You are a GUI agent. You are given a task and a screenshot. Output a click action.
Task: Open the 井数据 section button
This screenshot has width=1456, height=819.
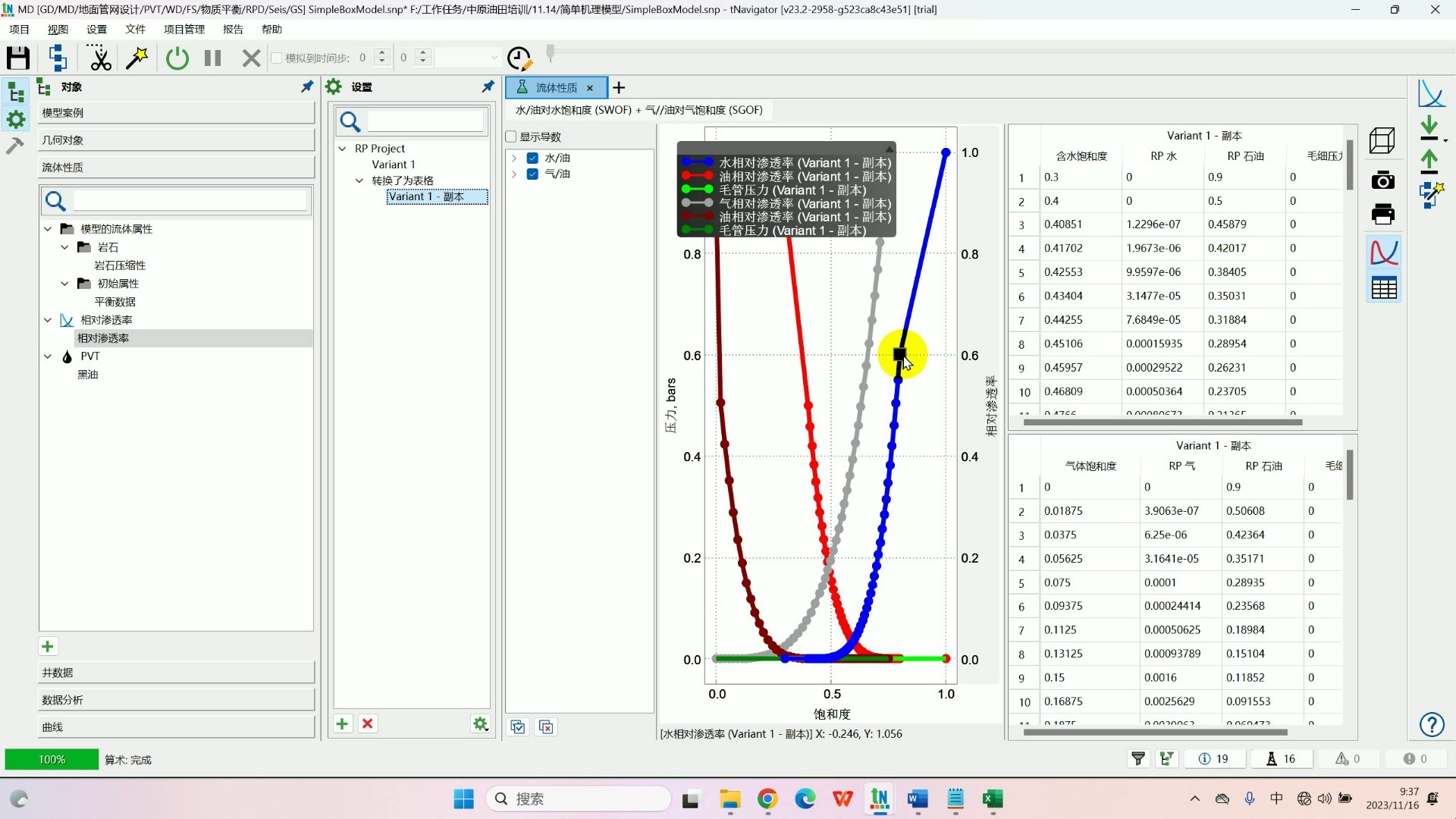(x=176, y=673)
